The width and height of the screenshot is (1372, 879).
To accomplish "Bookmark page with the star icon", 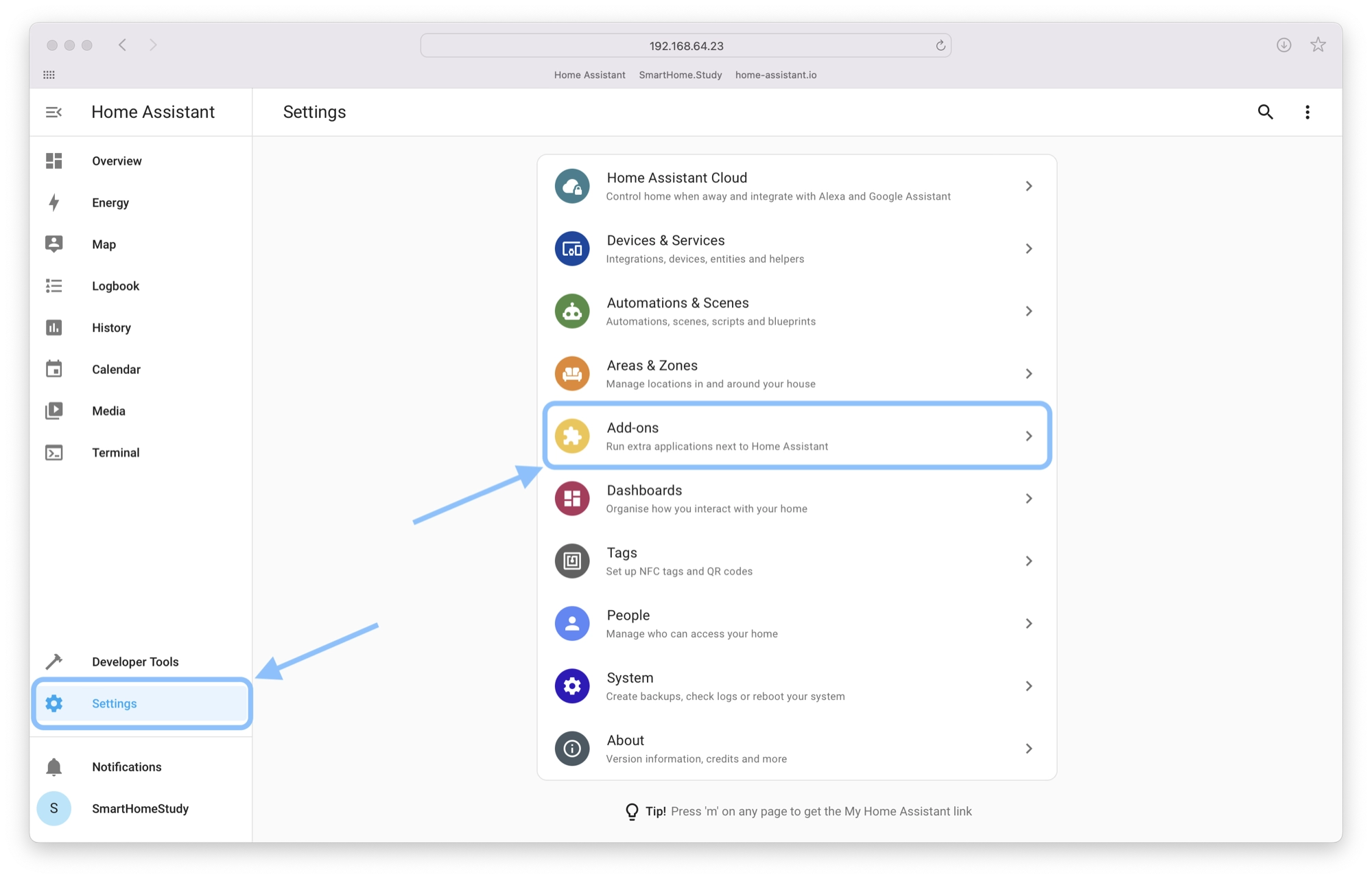I will (1318, 45).
